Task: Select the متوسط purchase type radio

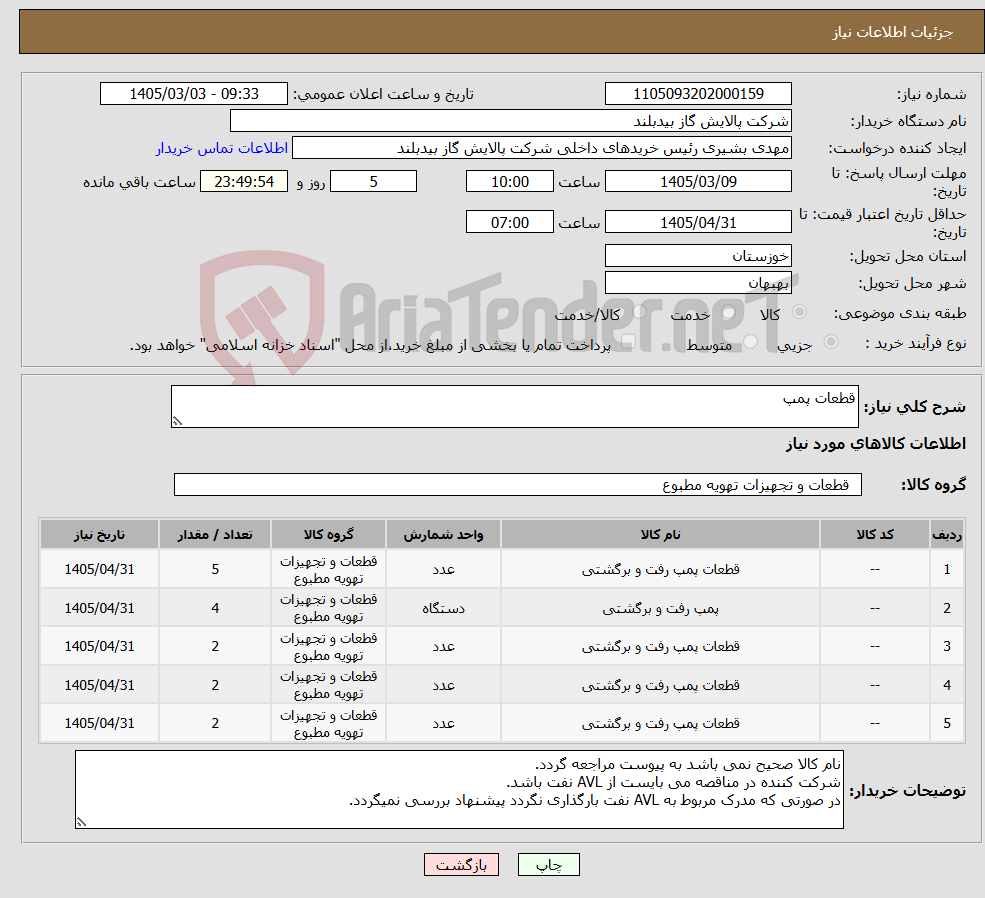Action: point(751,342)
